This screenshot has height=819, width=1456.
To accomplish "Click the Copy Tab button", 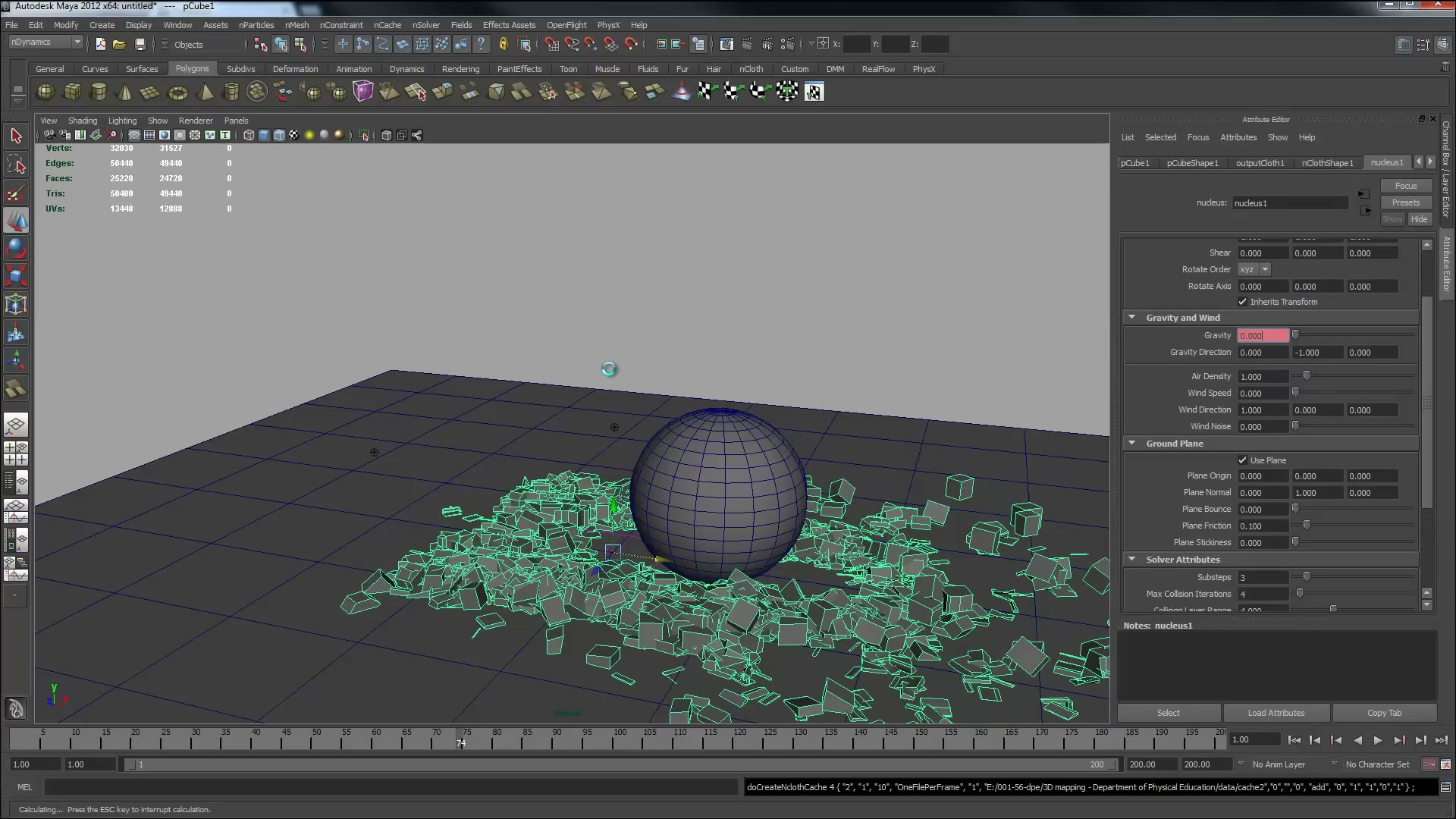I will click(x=1384, y=713).
